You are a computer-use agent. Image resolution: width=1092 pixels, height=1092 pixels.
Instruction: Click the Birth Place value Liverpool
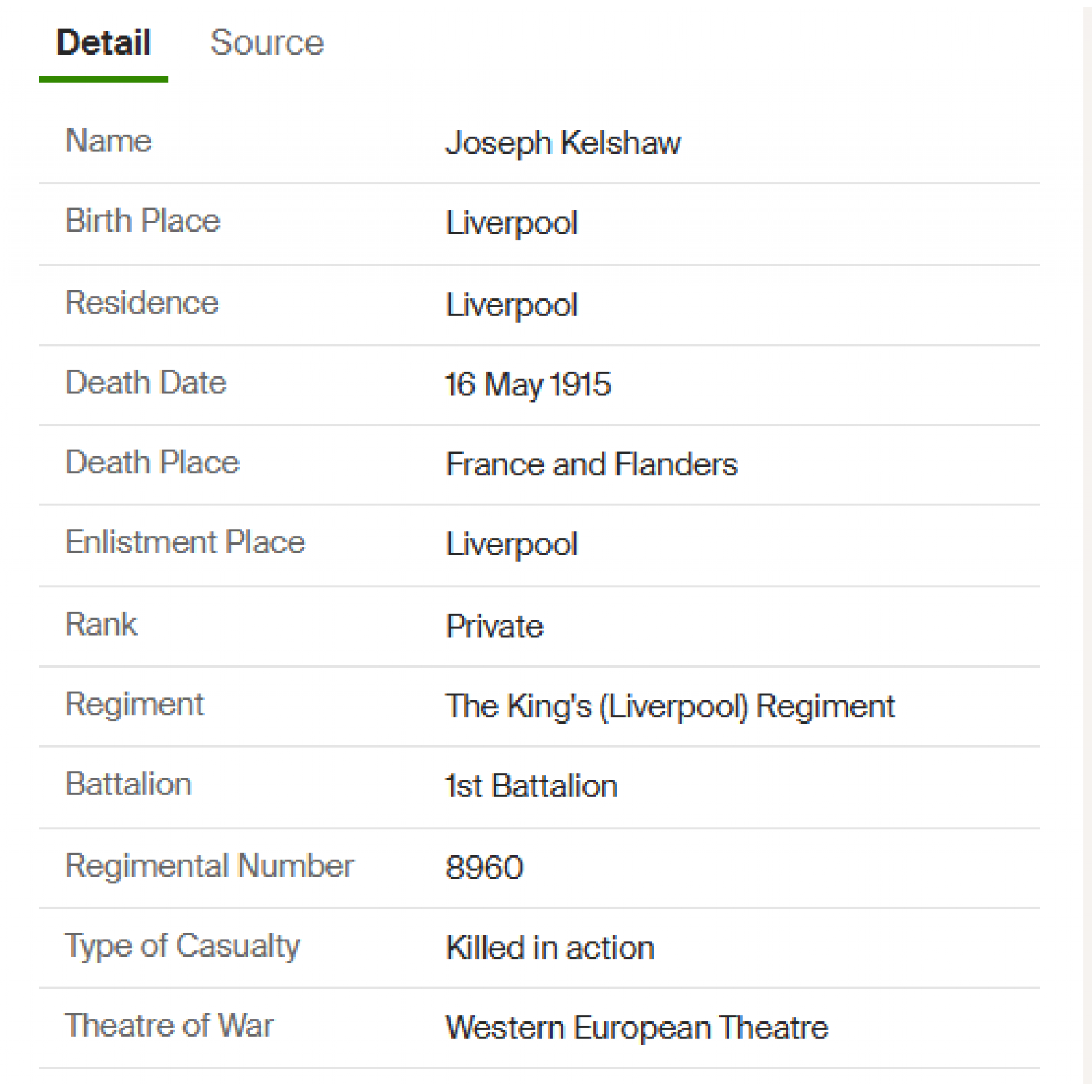(x=511, y=223)
